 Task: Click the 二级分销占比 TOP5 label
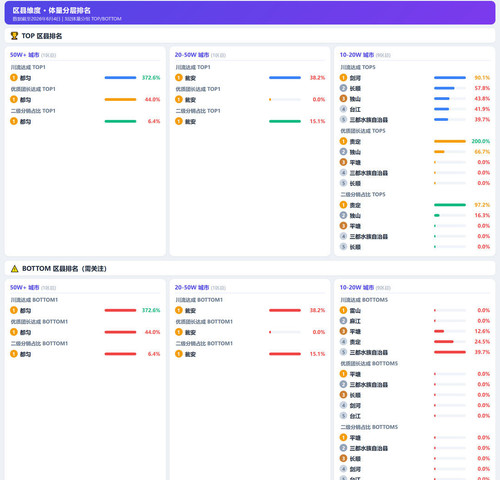[363, 194]
